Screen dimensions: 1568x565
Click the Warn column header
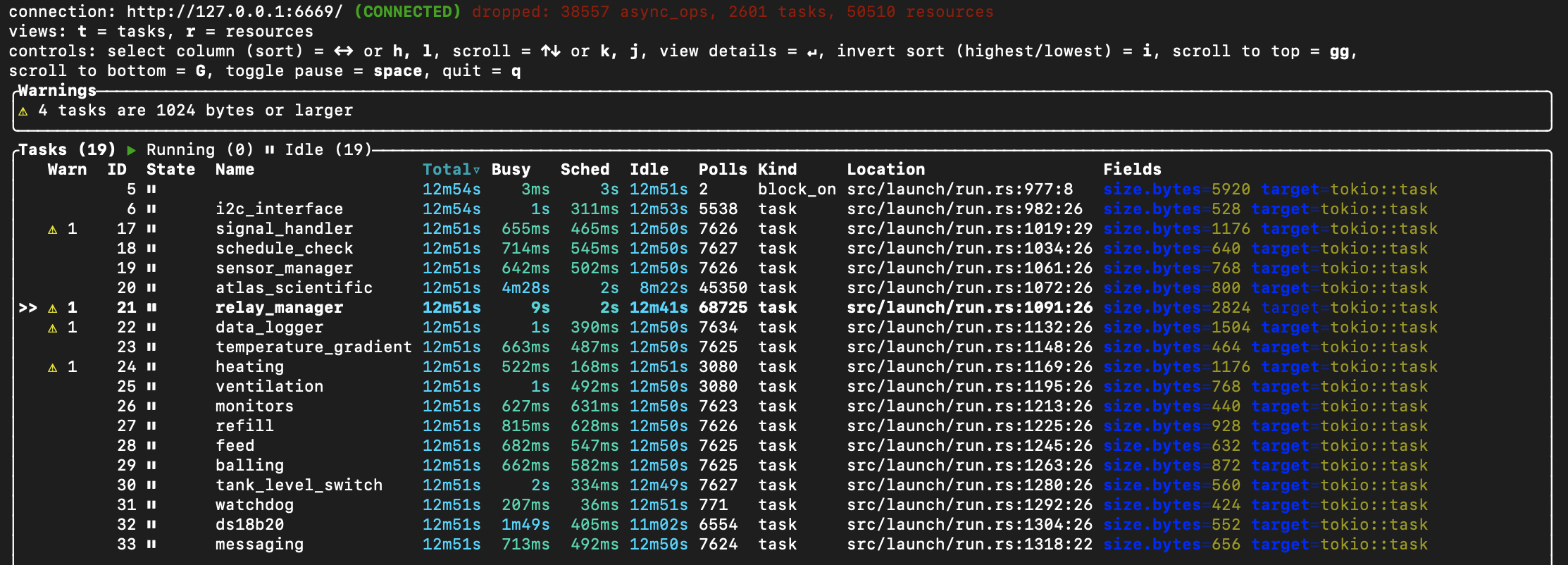(67, 170)
